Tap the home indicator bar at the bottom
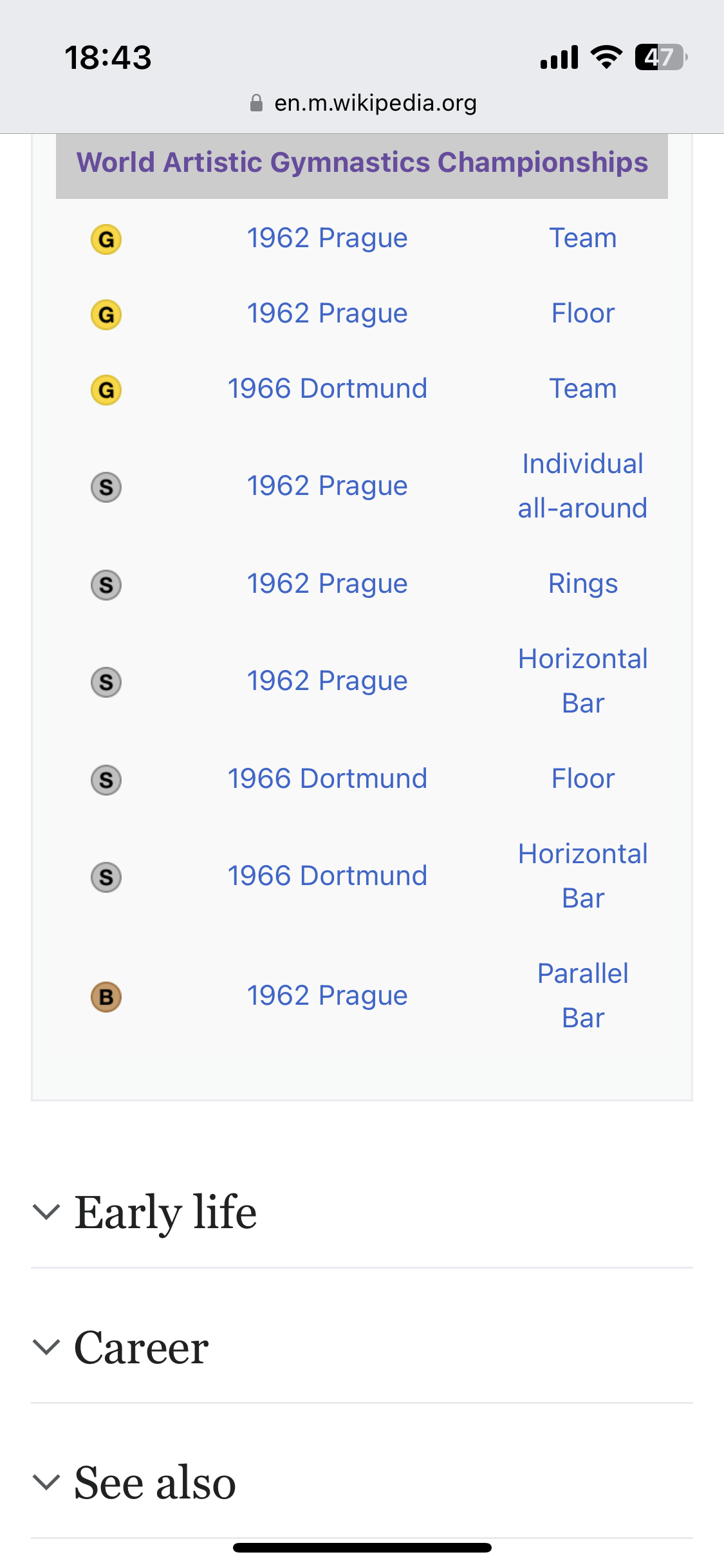The width and height of the screenshot is (724, 1568). coord(362,1547)
